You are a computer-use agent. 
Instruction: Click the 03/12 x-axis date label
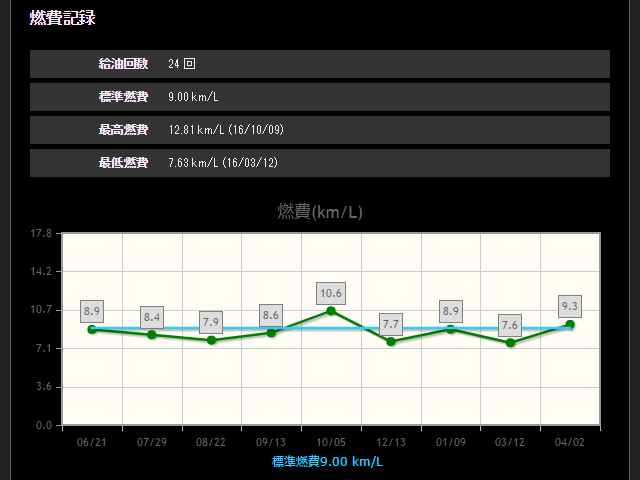tap(510, 442)
